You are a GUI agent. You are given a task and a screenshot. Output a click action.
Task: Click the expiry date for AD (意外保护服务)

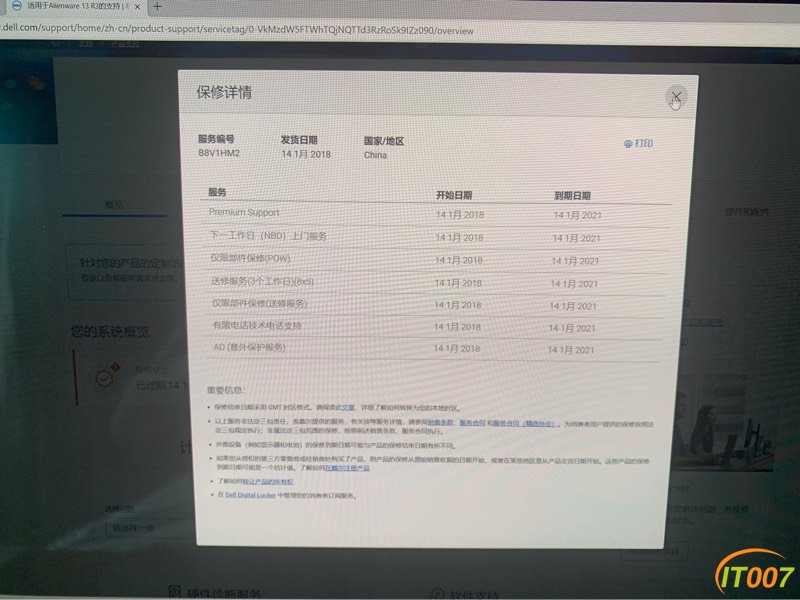571,350
